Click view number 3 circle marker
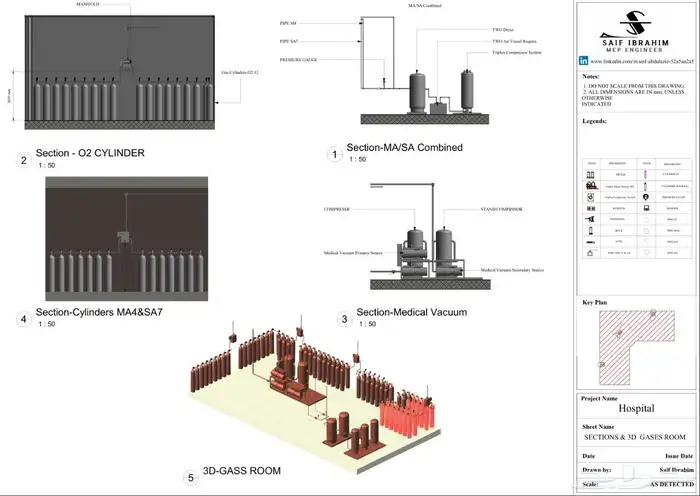Screen dimensions: 700x496 (344, 319)
